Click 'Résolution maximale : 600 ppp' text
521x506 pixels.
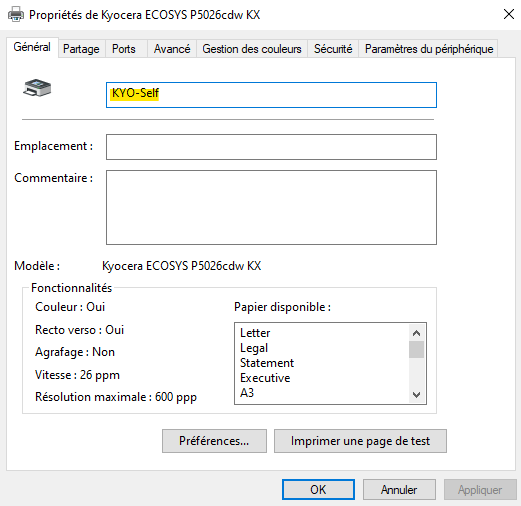pyautogui.click(x=116, y=397)
